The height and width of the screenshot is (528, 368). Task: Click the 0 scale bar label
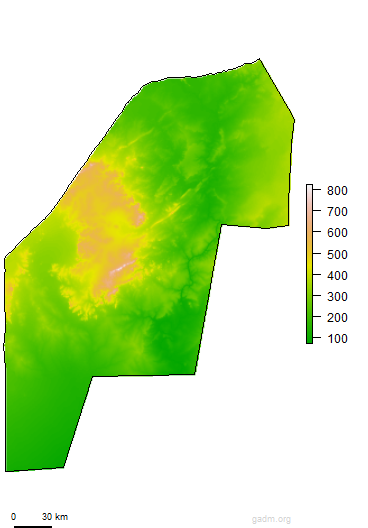coord(13,517)
